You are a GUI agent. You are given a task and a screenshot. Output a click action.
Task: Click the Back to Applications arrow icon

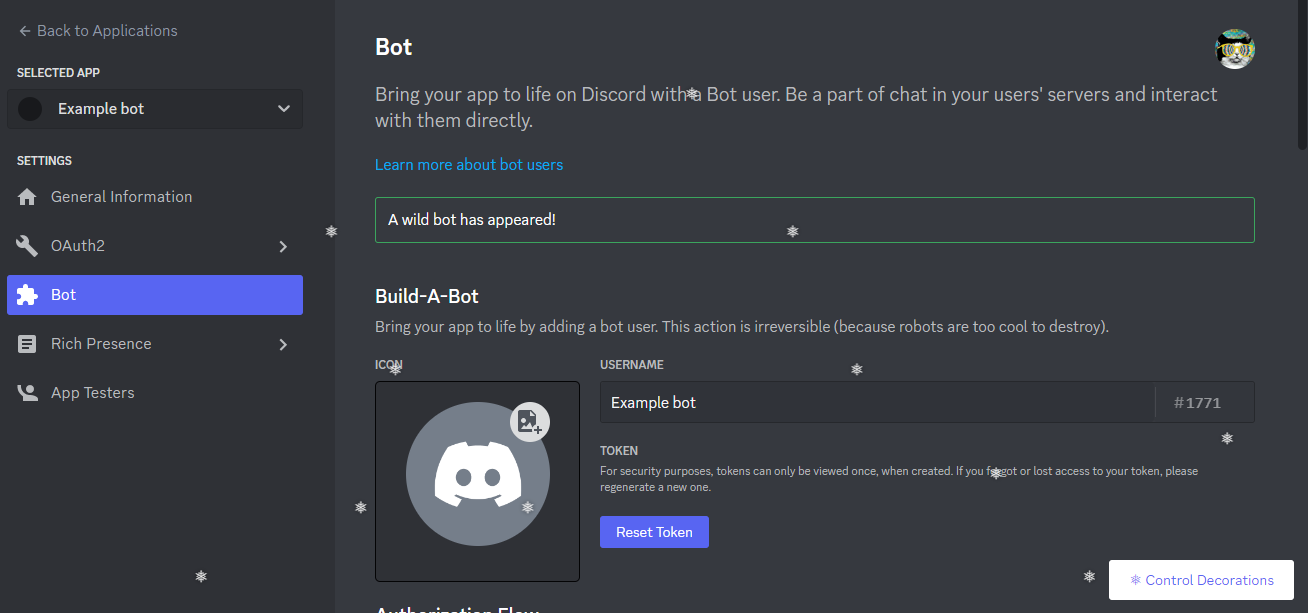coord(24,31)
